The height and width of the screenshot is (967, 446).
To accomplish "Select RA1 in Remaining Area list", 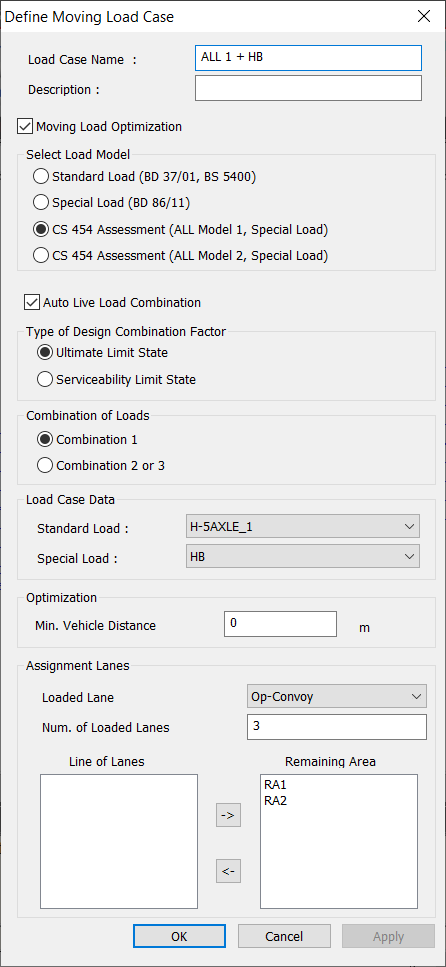I will click(274, 786).
